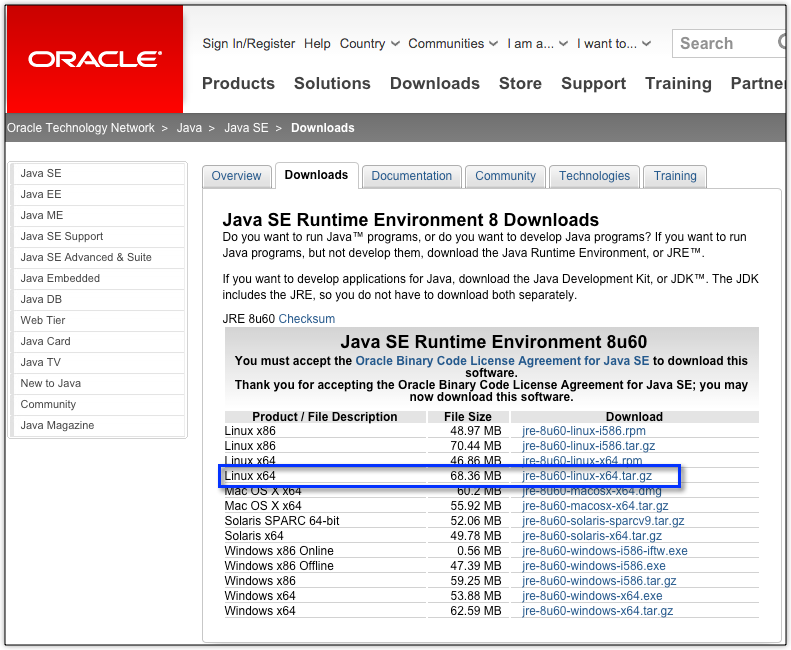
Task: Select the Technologies tab
Action: tap(594, 176)
